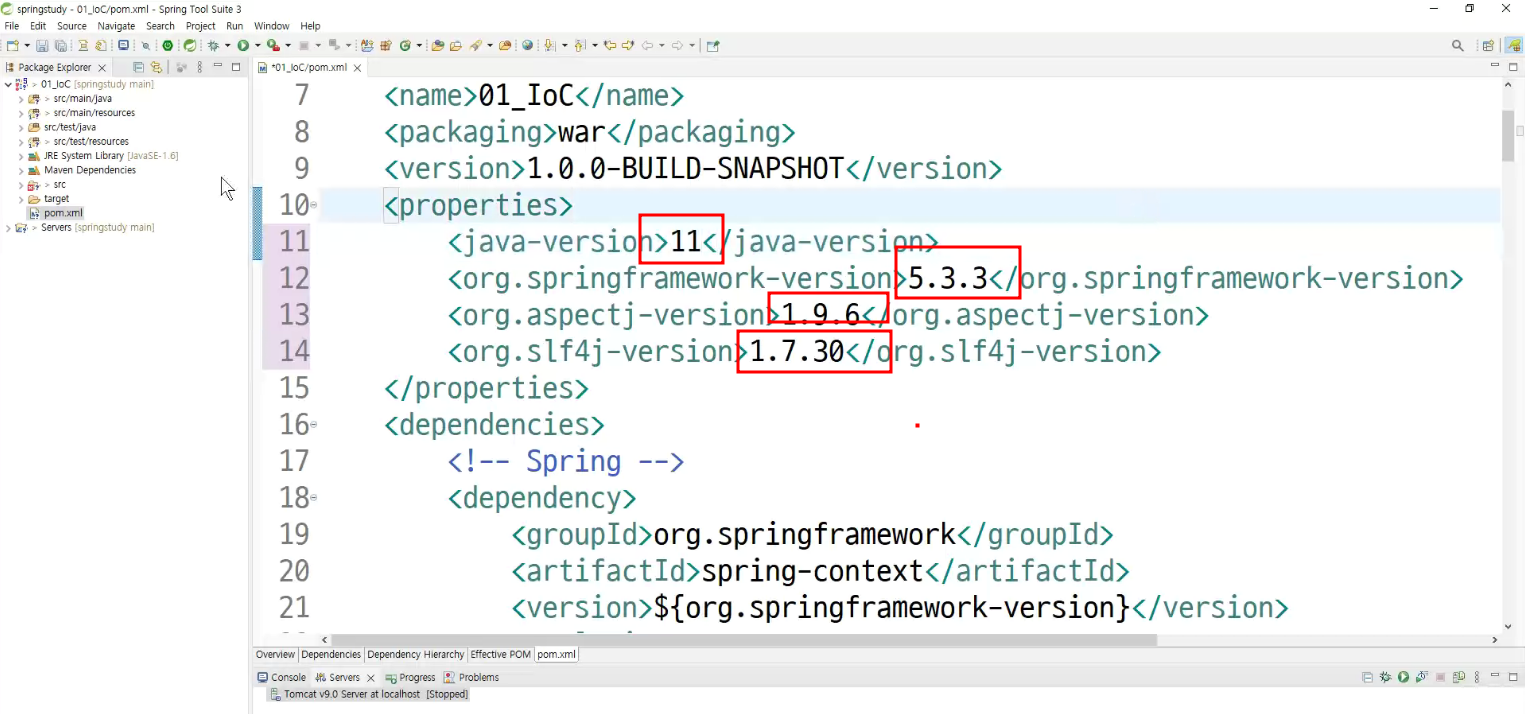Click the Save All toolbar icon

pos(61,45)
